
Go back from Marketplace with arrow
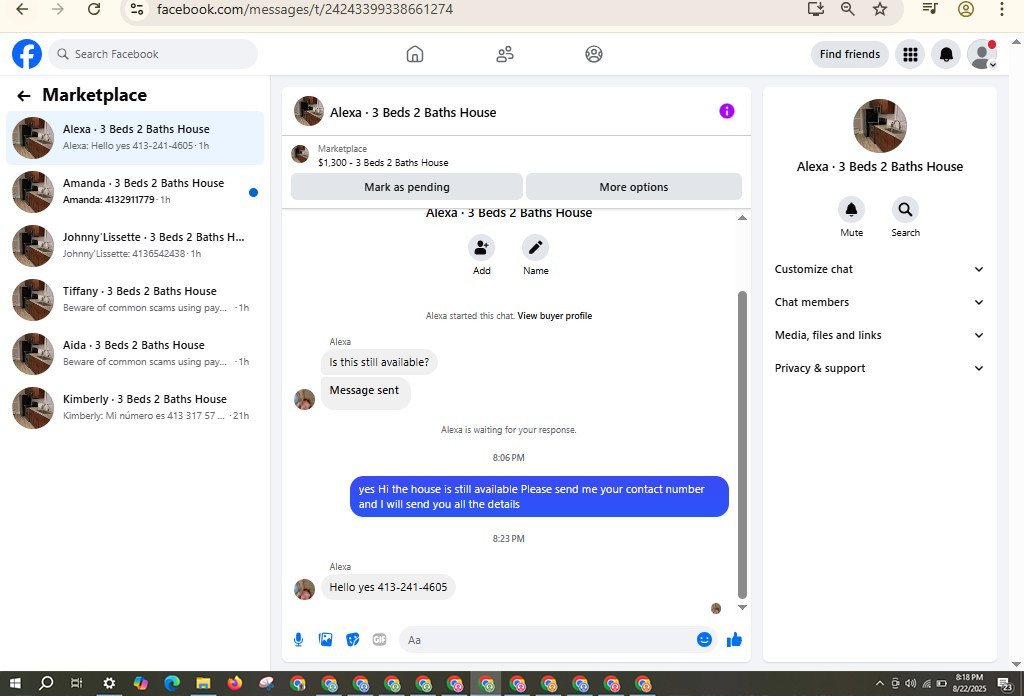(24, 96)
